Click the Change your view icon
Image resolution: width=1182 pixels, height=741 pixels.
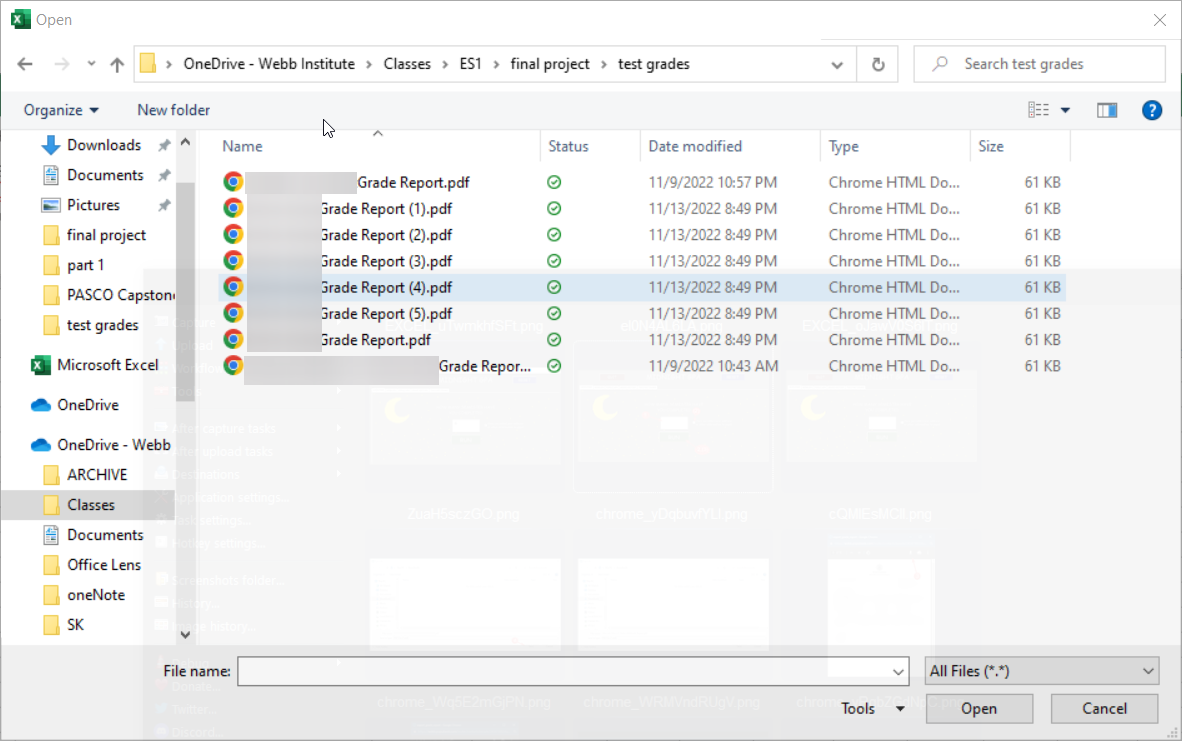pyautogui.click(x=1039, y=110)
